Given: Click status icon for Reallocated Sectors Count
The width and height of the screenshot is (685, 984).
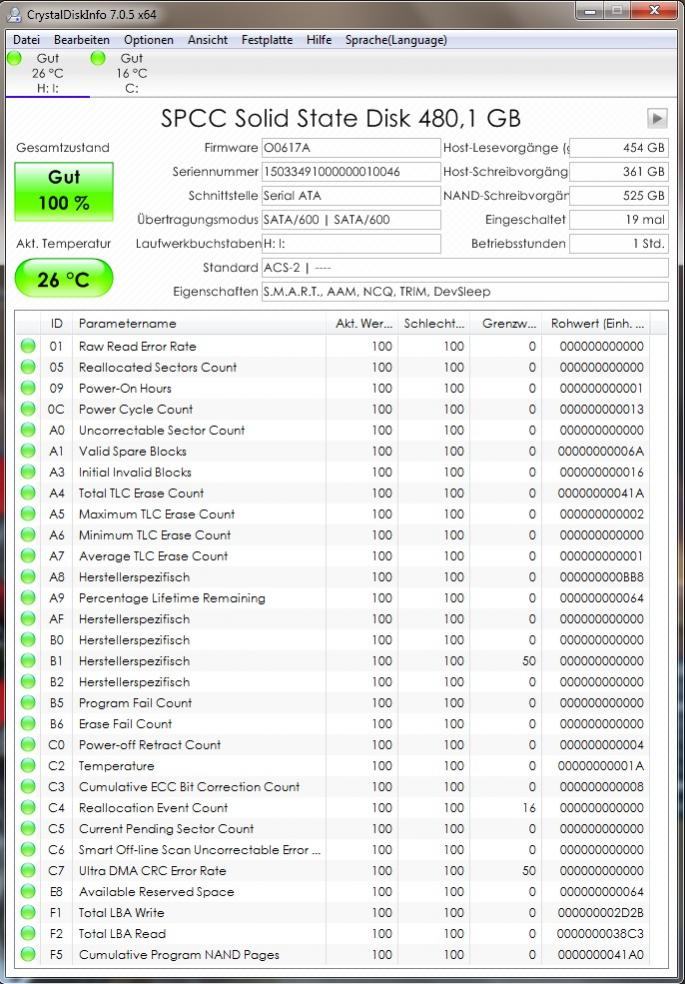Looking at the screenshot, I should pyautogui.click(x=28, y=367).
